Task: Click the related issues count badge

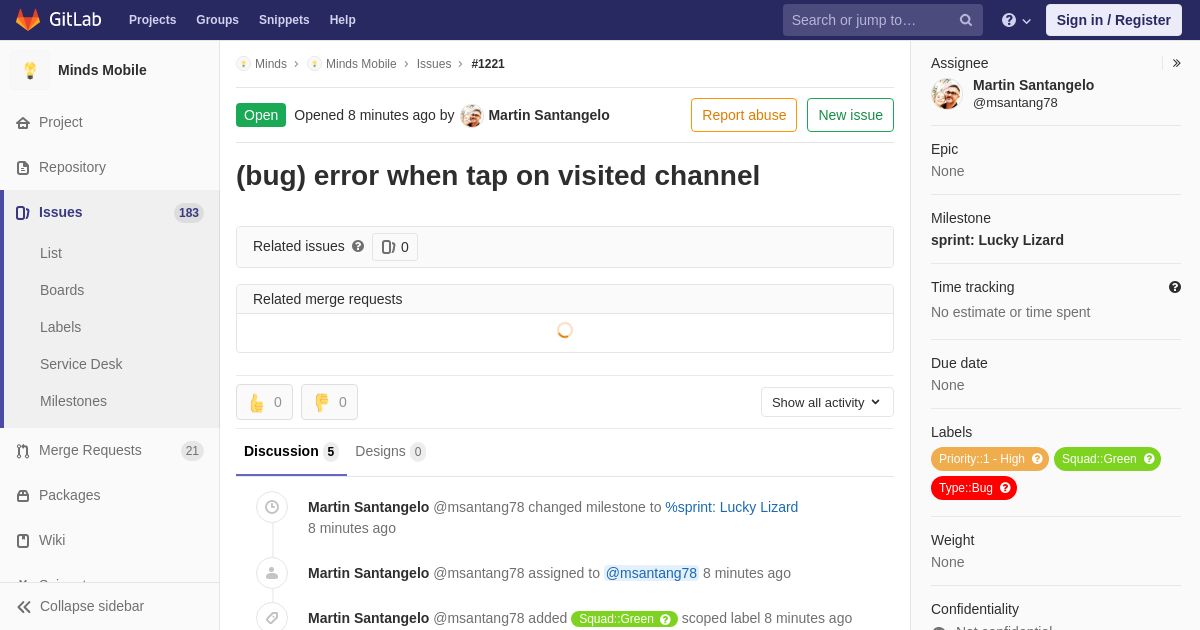Action: pos(395,247)
